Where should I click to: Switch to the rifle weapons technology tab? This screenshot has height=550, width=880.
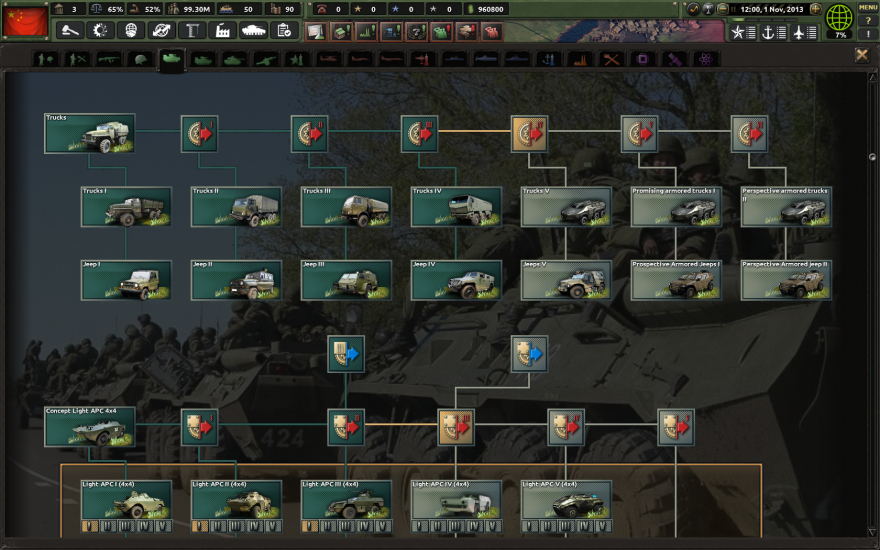109,59
